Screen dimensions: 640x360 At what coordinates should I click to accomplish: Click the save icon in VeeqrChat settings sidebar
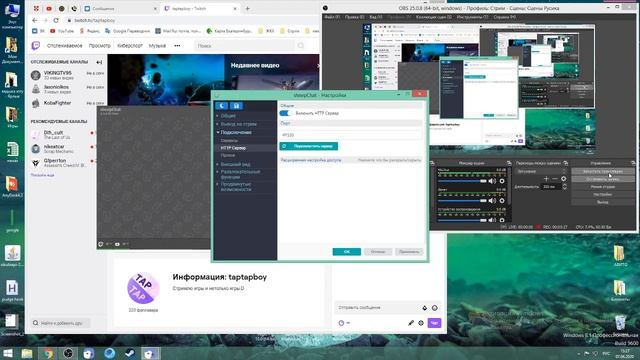coord(236,106)
